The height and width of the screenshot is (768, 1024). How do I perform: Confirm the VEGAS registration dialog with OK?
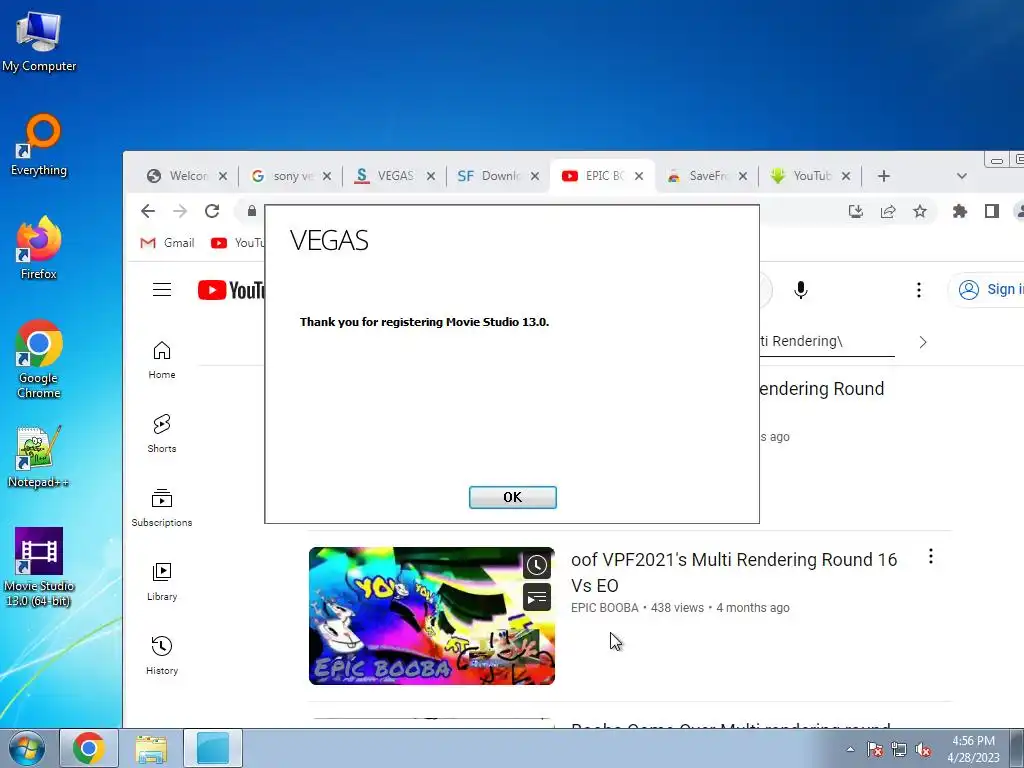(513, 497)
